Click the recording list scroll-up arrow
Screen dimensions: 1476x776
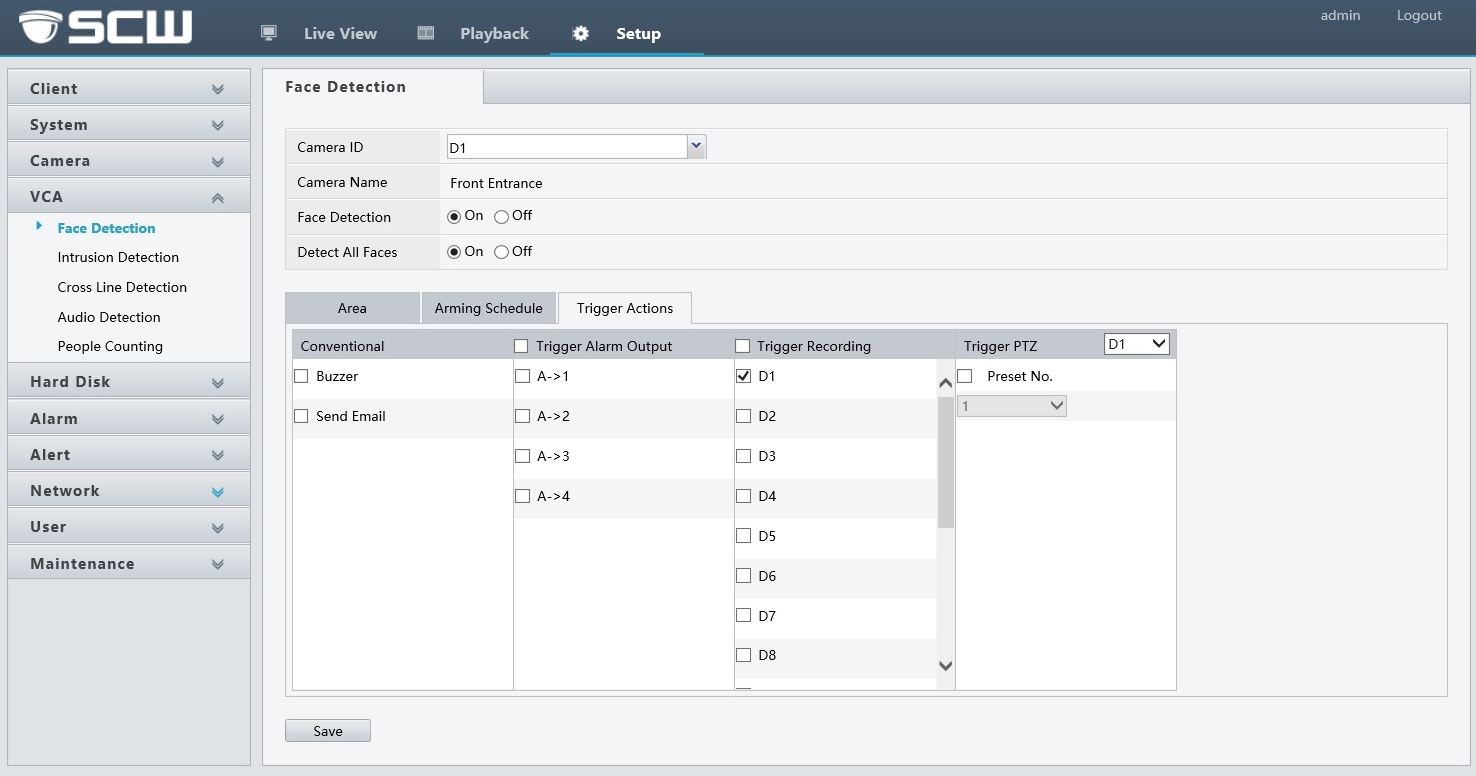pyautogui.click(x=946, y=384)
